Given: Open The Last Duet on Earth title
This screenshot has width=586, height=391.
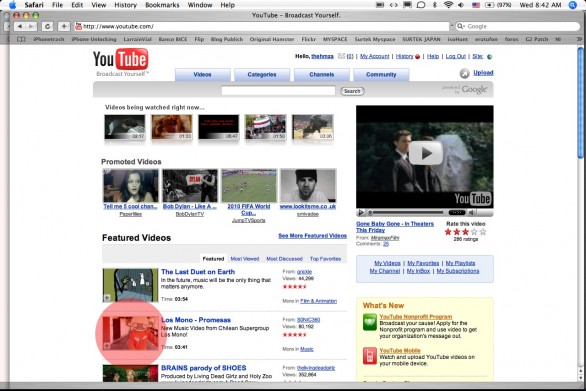Looking at the screenshot, I should pos(198,272).
